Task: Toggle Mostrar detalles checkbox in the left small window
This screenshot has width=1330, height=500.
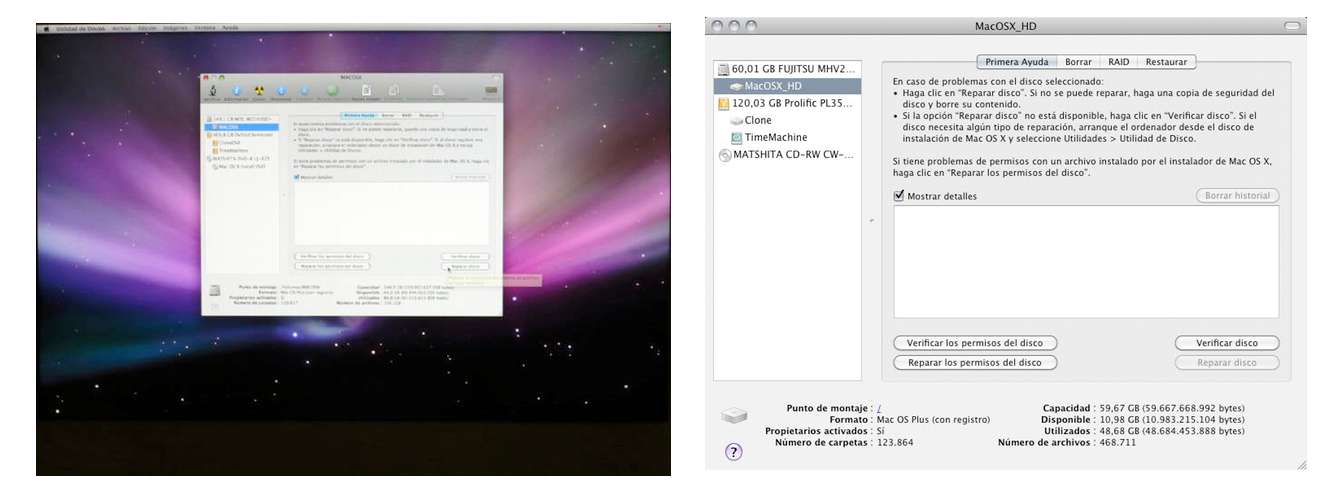Action: pyautogui.click(x=296, y=177)
